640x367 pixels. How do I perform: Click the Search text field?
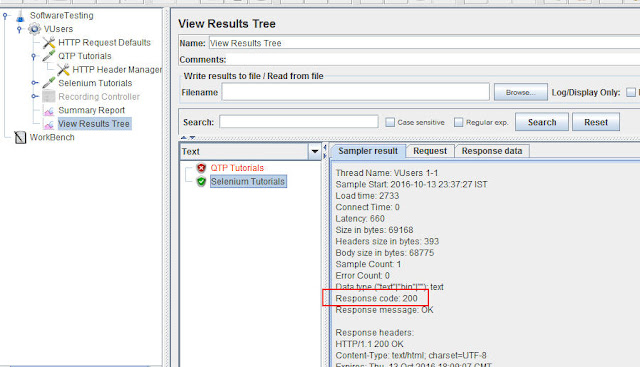[x=299, y=122]
